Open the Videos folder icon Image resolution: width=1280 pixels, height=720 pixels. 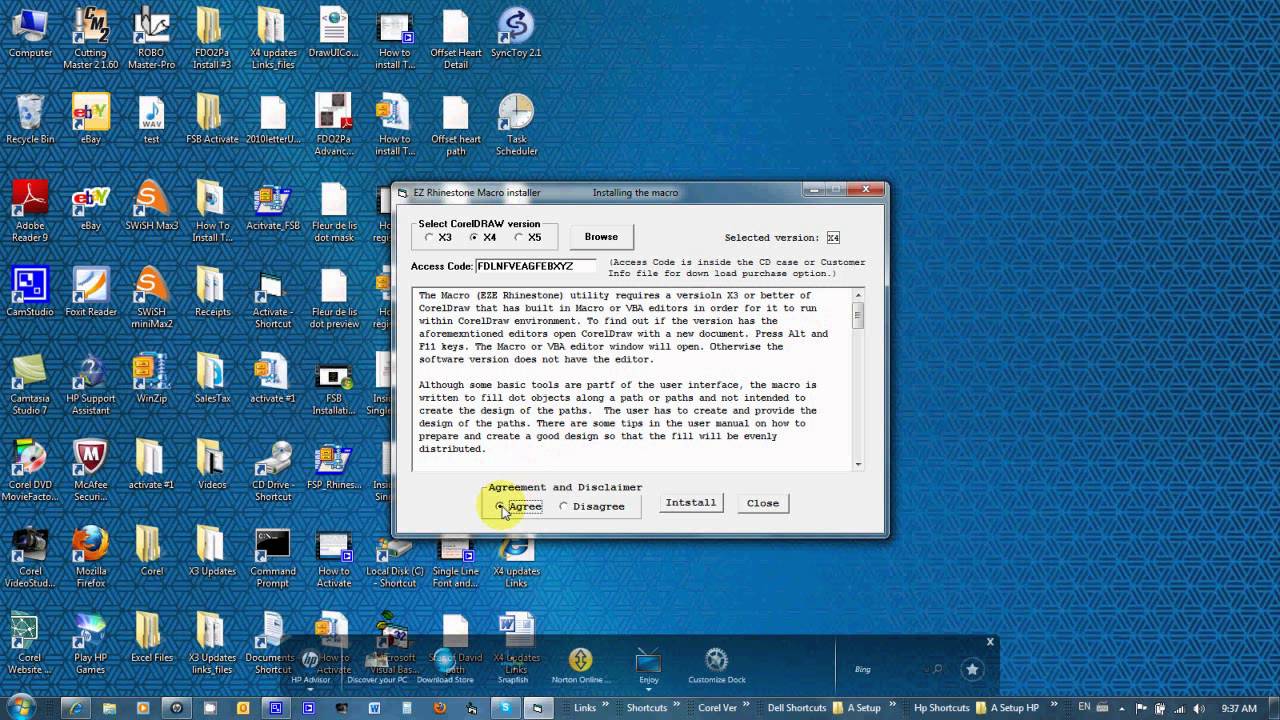point(212,464)
